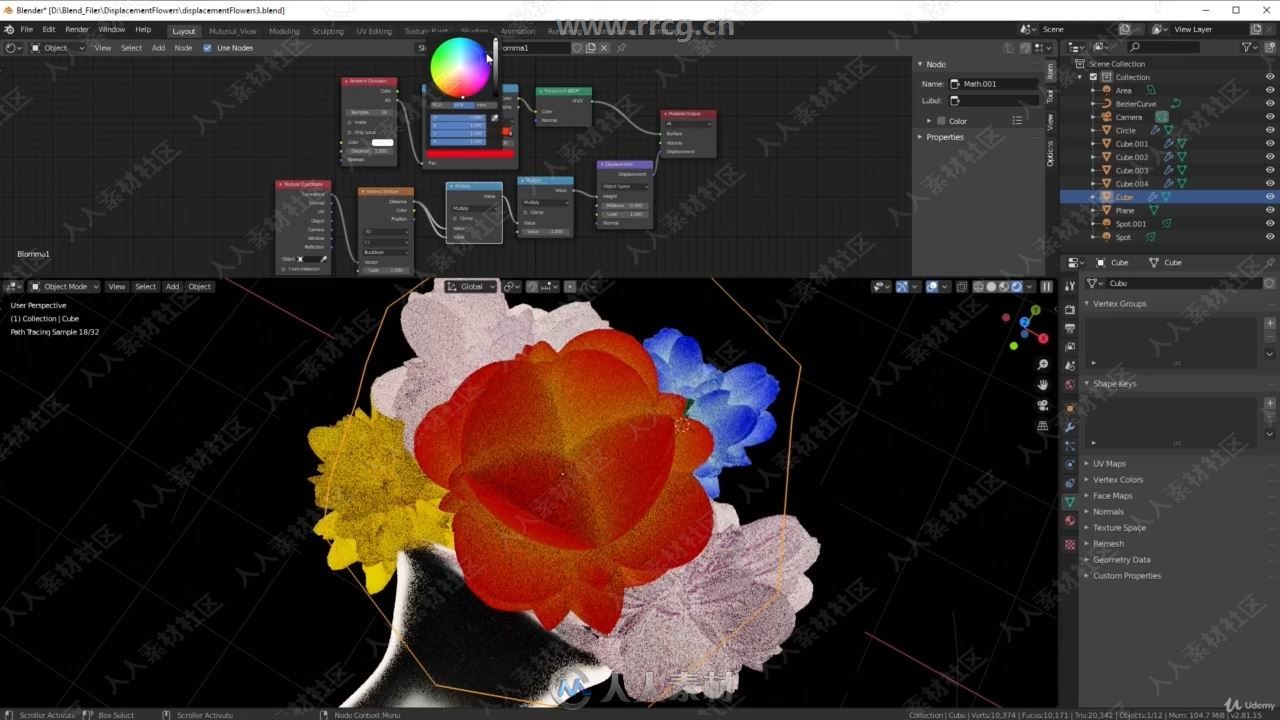This screenshot has height=720, width=1280.
Task: Hide the Camera object in outliner
Action: tap(1270, 117)
